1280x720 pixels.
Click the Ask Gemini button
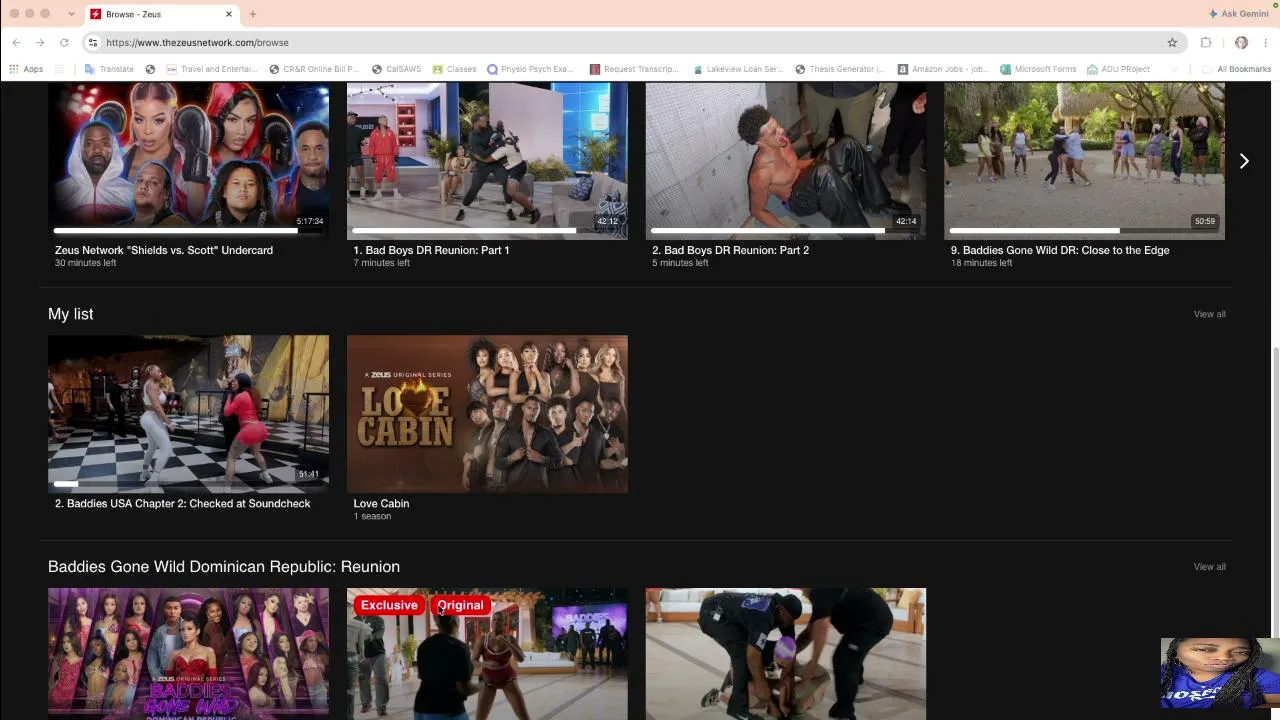[1239, 14]
